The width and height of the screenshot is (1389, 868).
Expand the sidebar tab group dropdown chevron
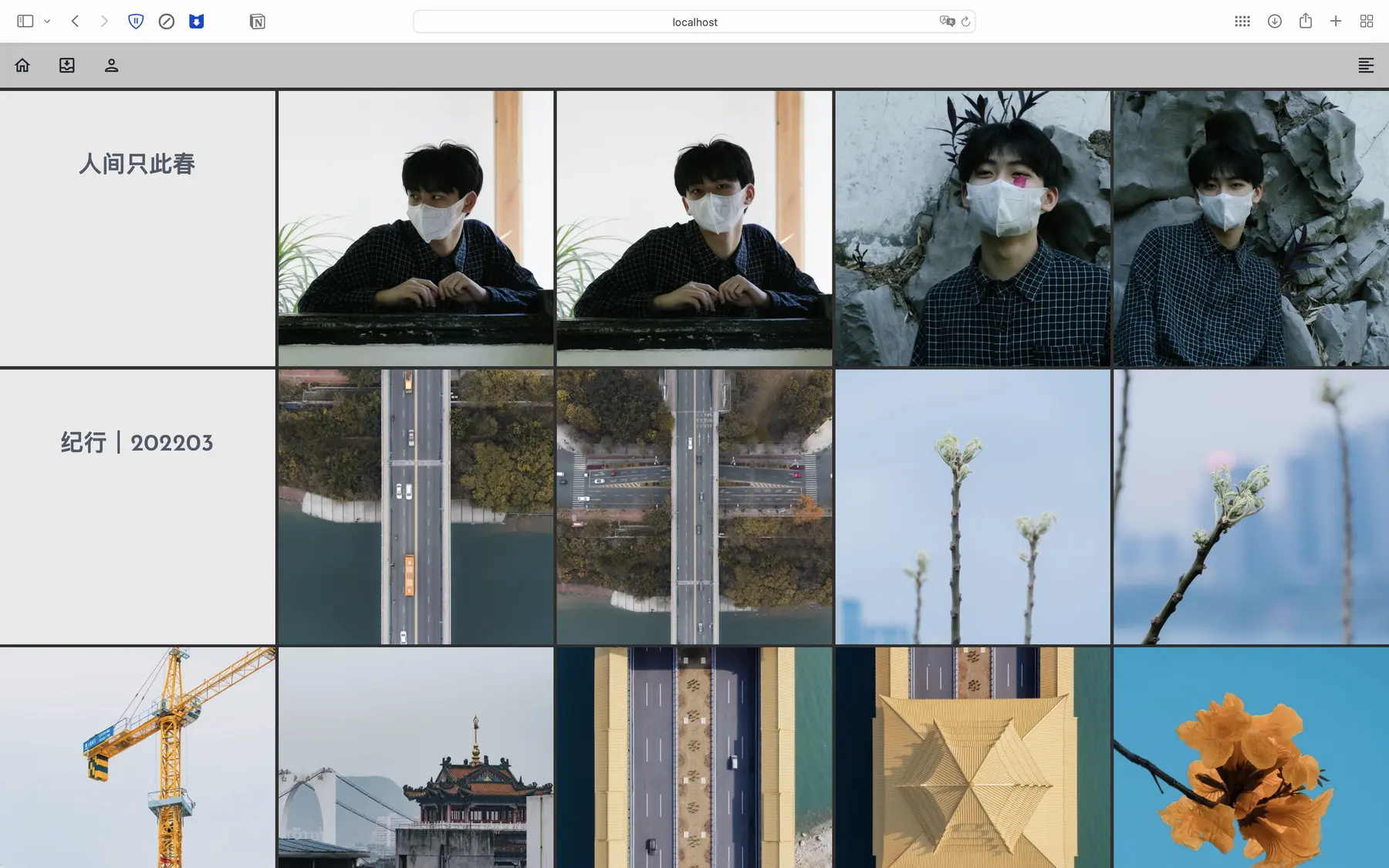click(47, 22)
